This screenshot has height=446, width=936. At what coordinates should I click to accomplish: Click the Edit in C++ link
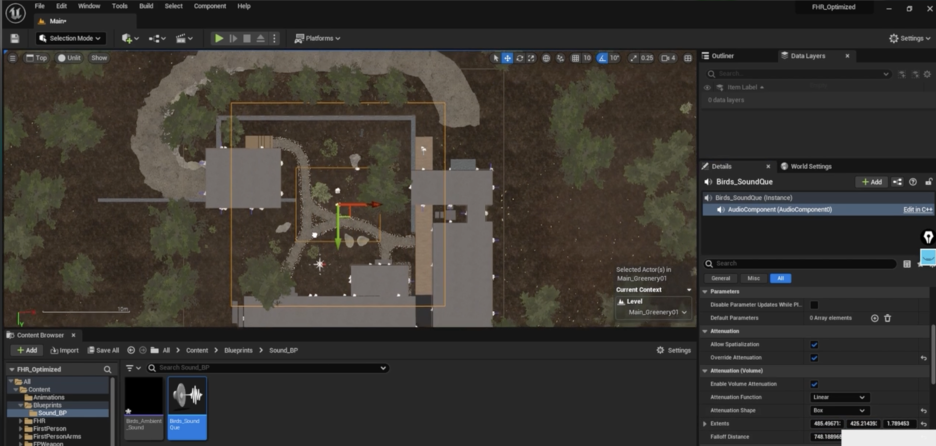[918, 210]
